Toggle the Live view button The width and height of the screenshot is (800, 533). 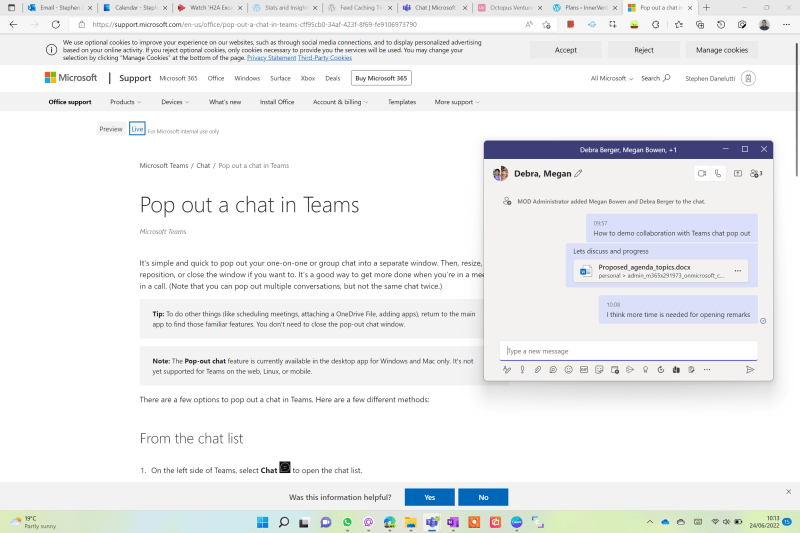pyautogui.click(x=137, y=129)
